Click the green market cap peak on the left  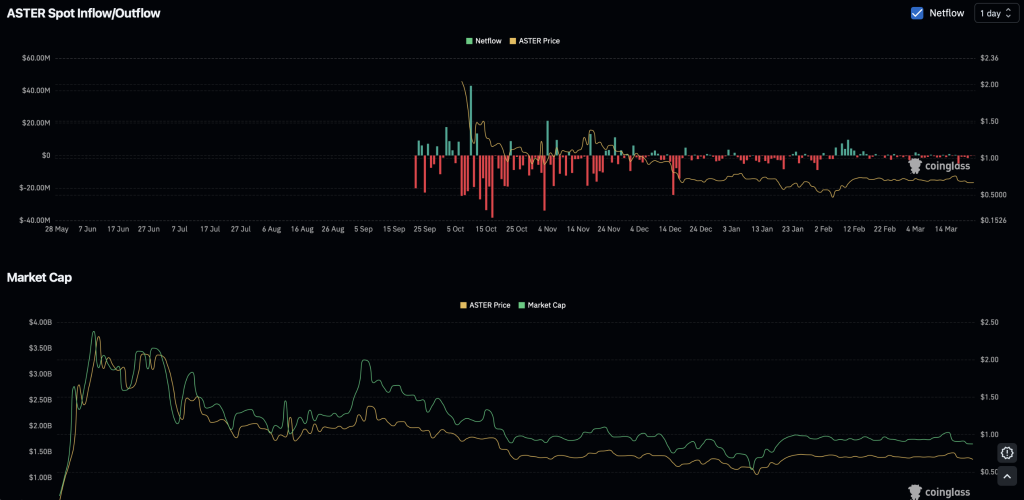94,334
